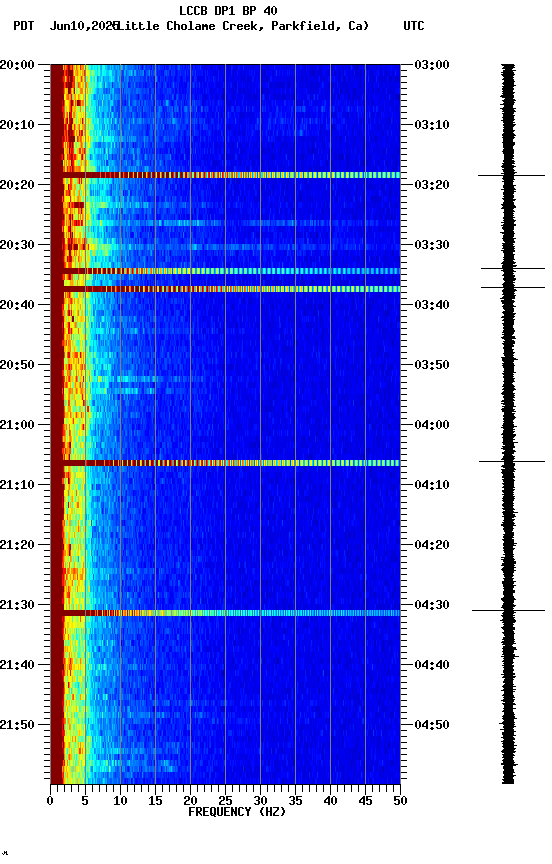Screen dimensions: 552x864
Task: Click the title text 'LCCB DP1 BP 40'
Action: (228, 10)
